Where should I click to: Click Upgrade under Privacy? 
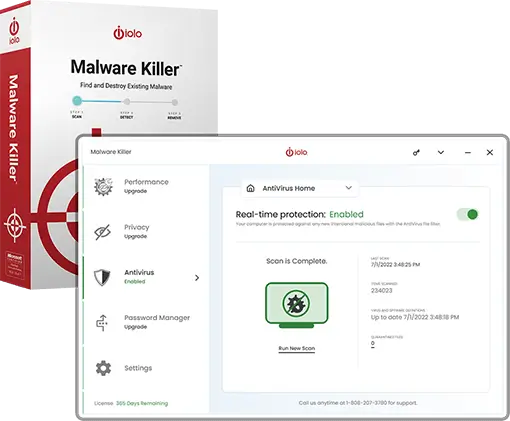[x=135, y=236]
